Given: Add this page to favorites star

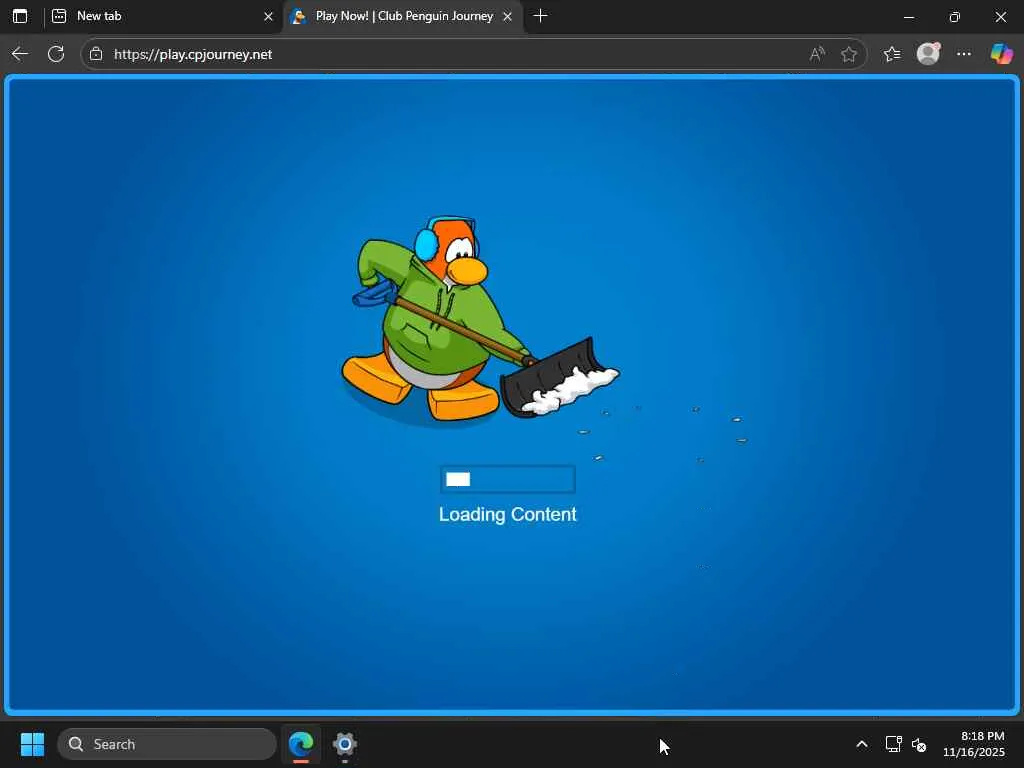Looking at the screenshot, I should pyautogui.click(x=848, y=54).
